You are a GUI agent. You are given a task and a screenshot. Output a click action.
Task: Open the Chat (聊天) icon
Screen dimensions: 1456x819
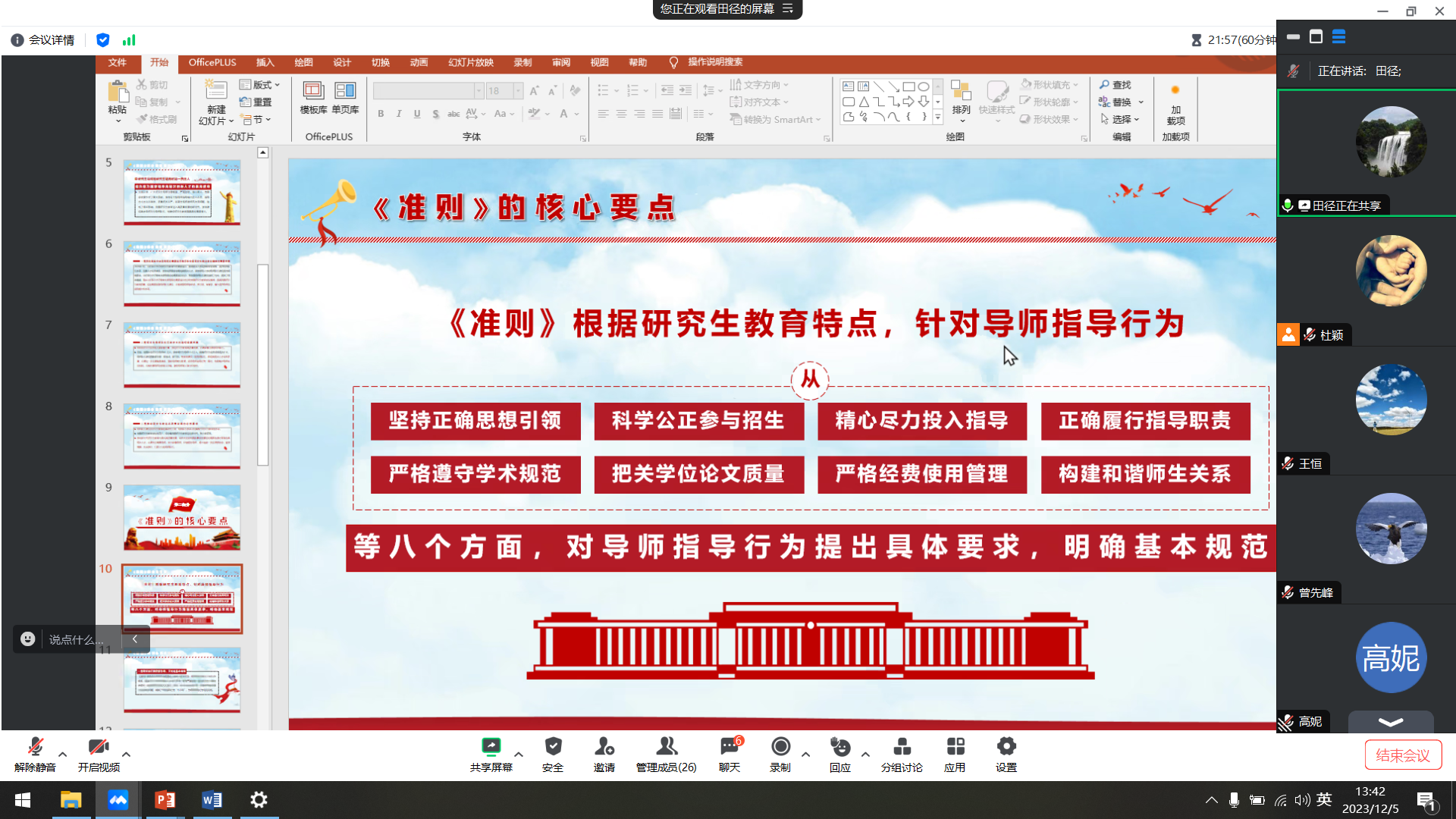(729, 747)
